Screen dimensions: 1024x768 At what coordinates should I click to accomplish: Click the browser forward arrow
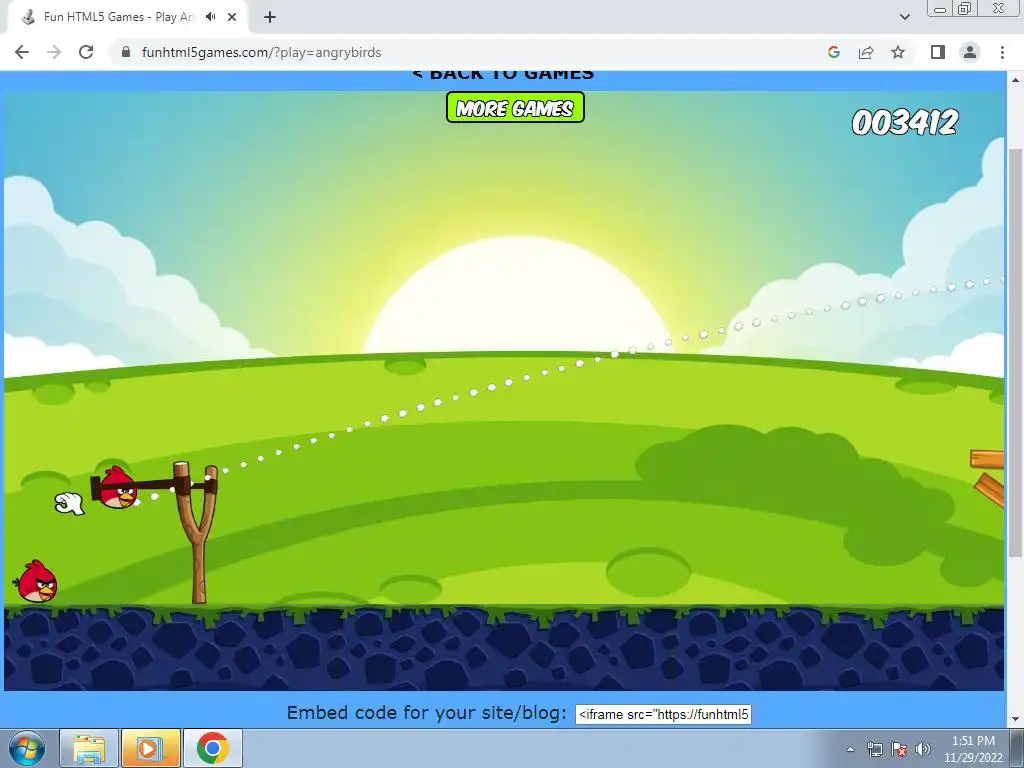54,52
